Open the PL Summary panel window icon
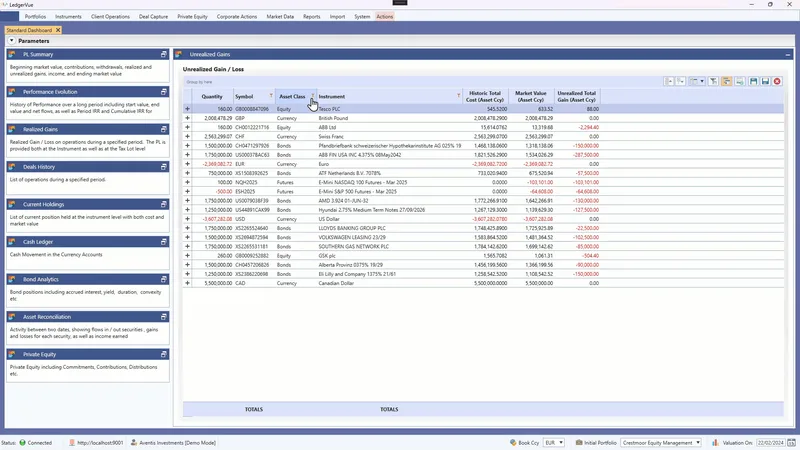 (x=164, y=54)
